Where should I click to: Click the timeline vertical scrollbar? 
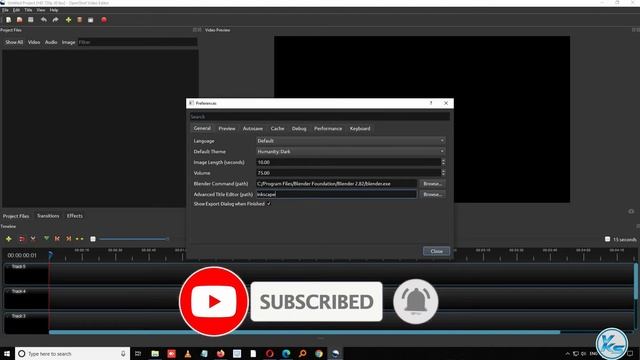(636, 282)
